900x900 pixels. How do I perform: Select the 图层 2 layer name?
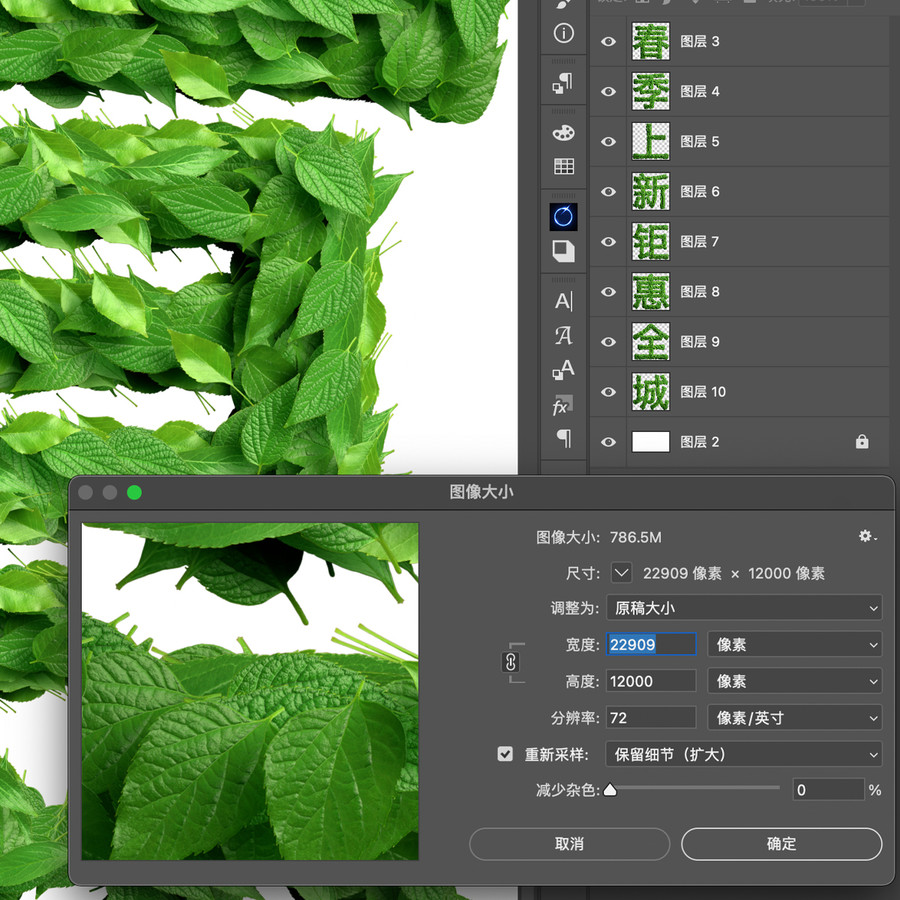coord(699,441)
